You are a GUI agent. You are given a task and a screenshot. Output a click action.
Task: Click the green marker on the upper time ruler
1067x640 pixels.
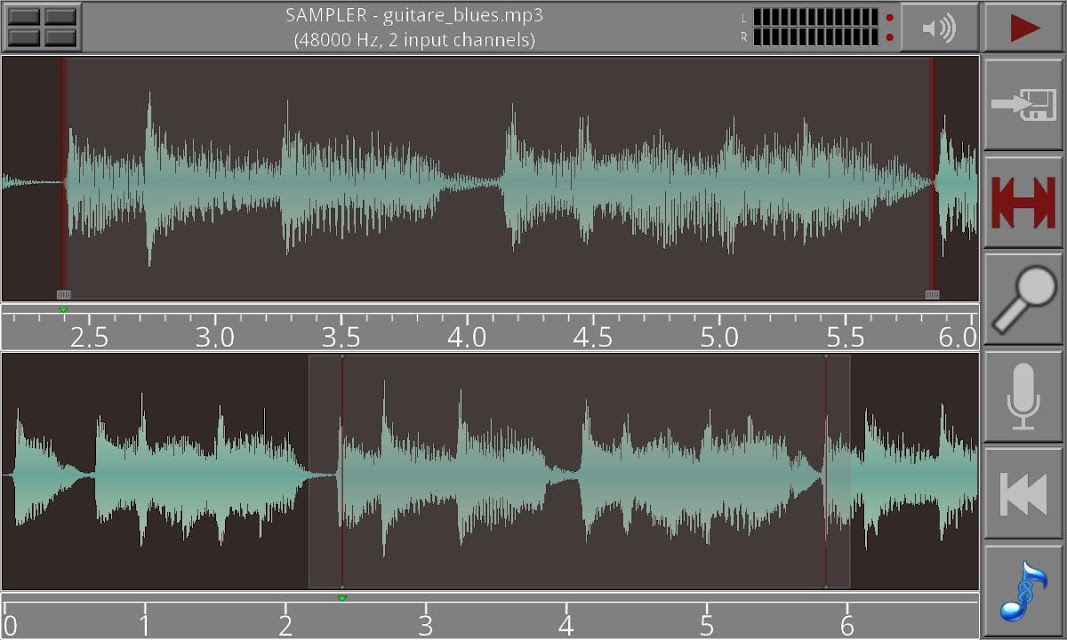63,309
